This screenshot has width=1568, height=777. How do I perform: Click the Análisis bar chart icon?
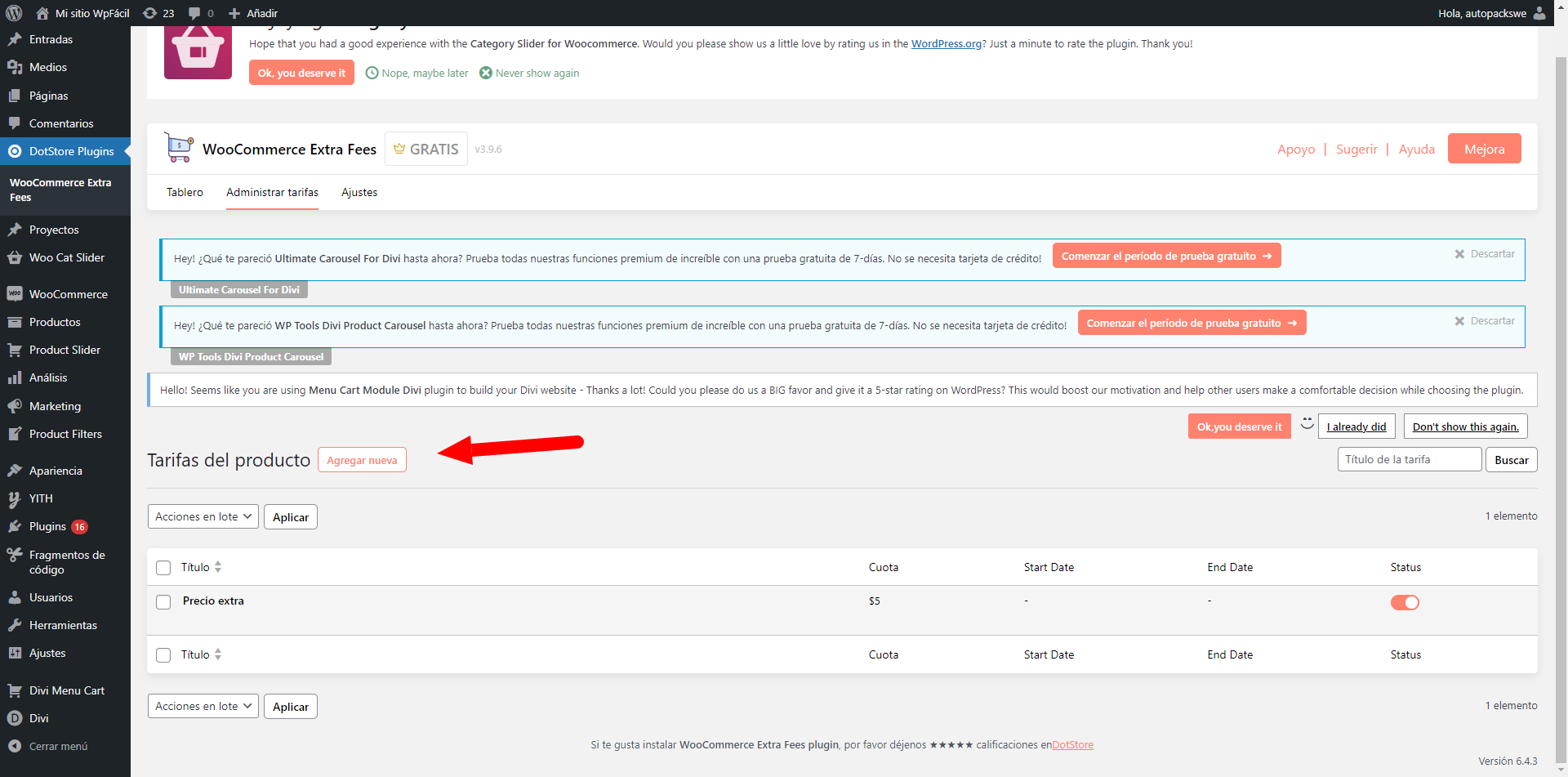point(15,377)
